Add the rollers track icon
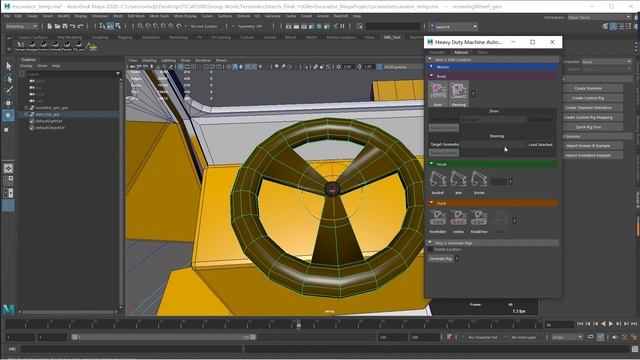This screenshot has width=640, height=360. pos(458,221)
